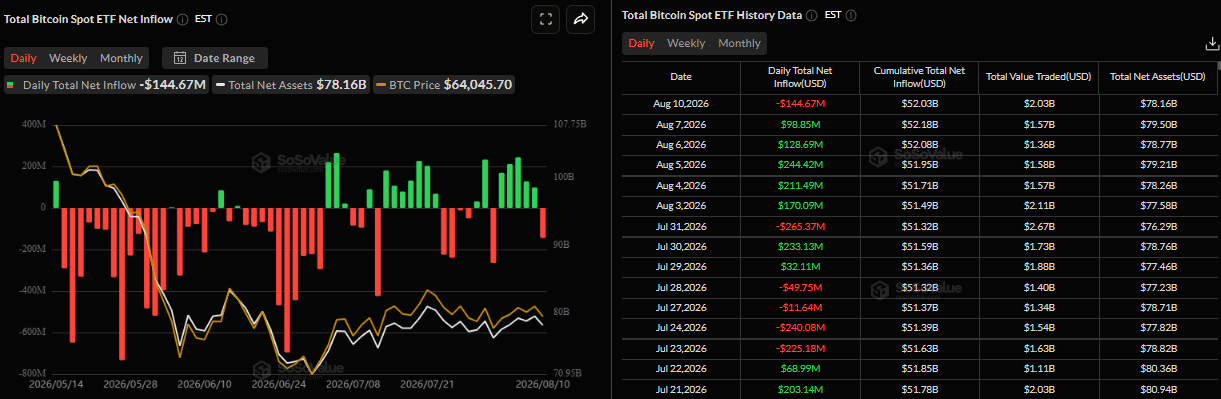The width and height of the screenshot is (1221, 399).
Task: Open info icon beside Net Inflow chart title
Action: 182,19
